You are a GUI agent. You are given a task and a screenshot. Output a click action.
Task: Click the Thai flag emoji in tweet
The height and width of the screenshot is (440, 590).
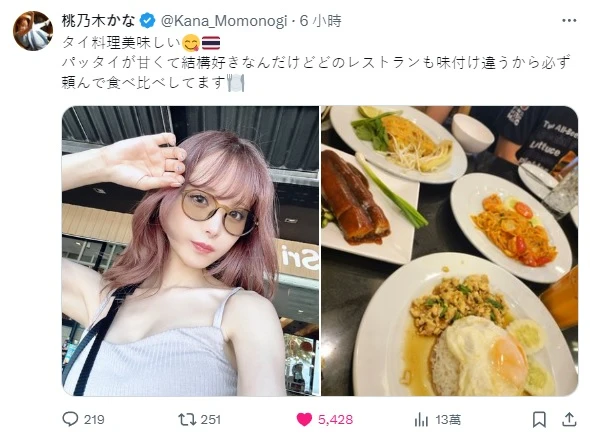coord(211,43)
